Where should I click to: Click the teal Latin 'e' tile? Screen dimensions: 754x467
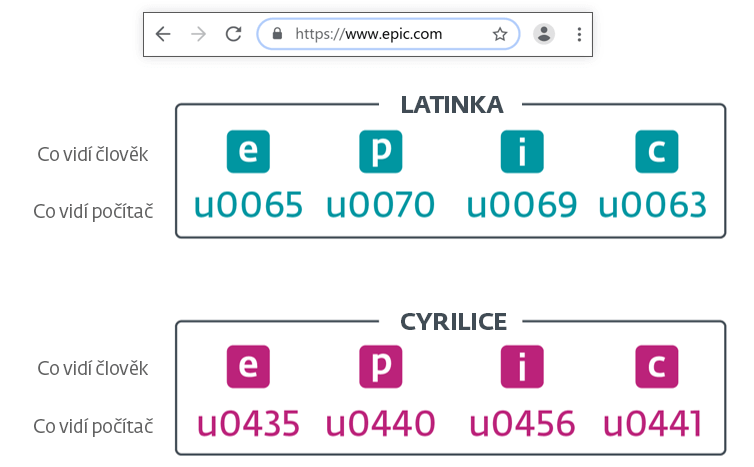248,151
